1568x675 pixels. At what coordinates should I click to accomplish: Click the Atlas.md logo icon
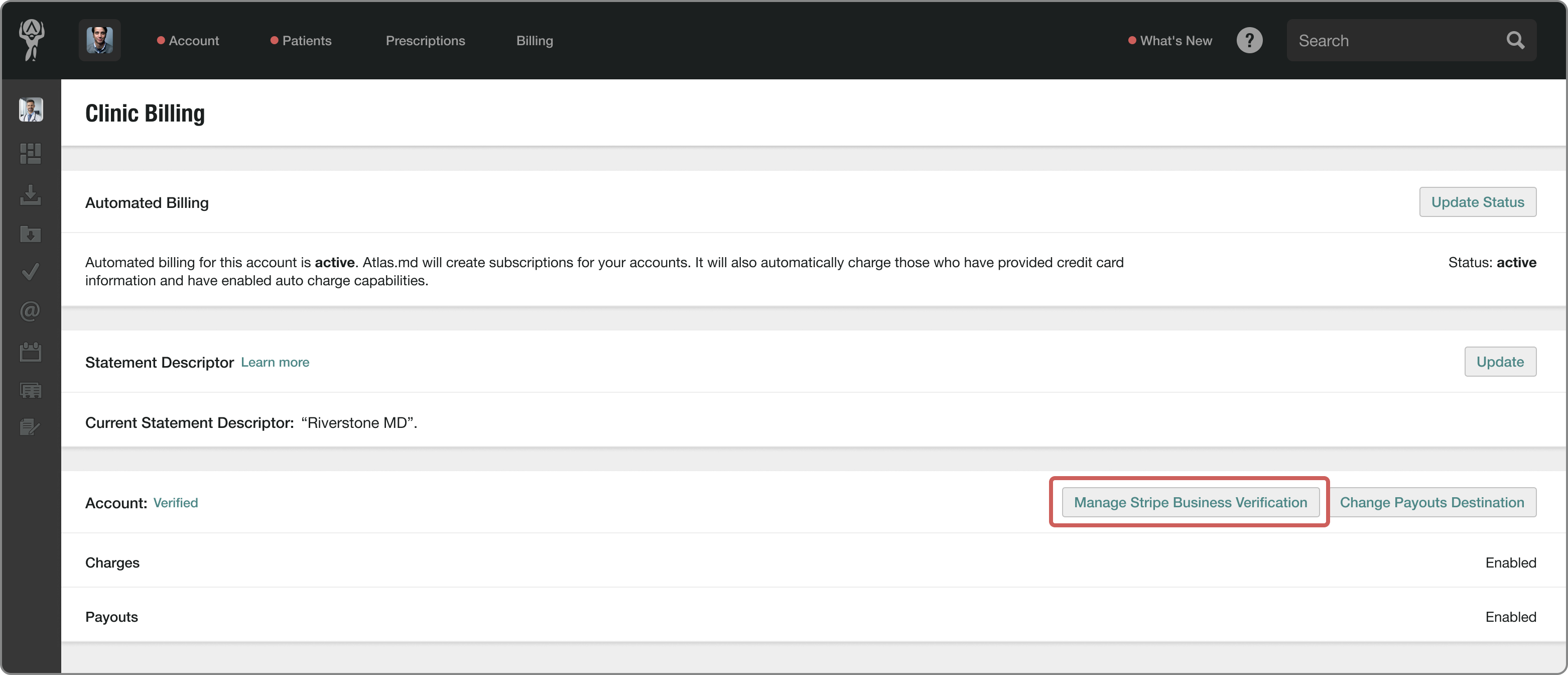pyautogui.click(x=32, y=40)
